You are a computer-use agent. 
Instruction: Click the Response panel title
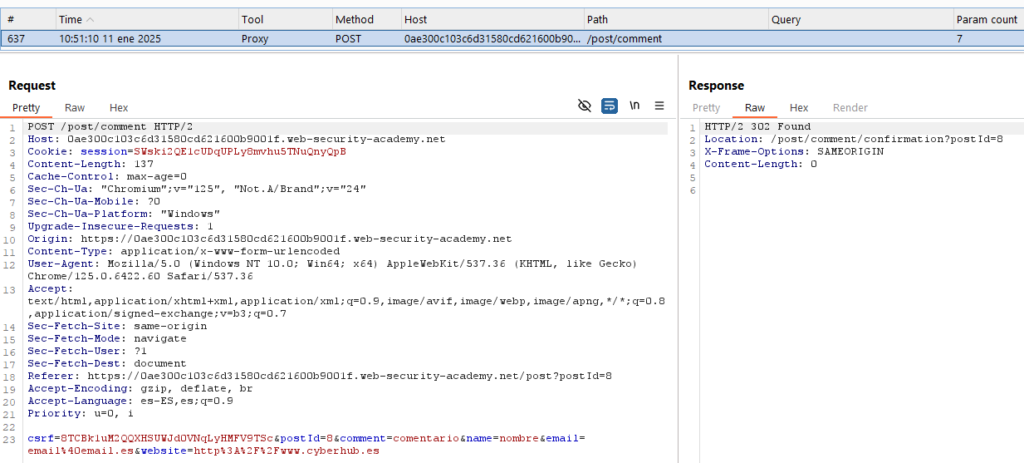[716, 86]
